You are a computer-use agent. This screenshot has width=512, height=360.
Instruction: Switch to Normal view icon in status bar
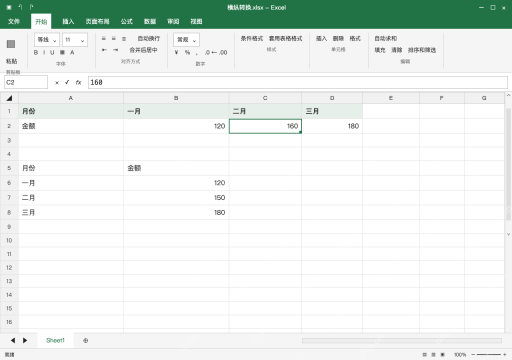[x=424, y=355]
